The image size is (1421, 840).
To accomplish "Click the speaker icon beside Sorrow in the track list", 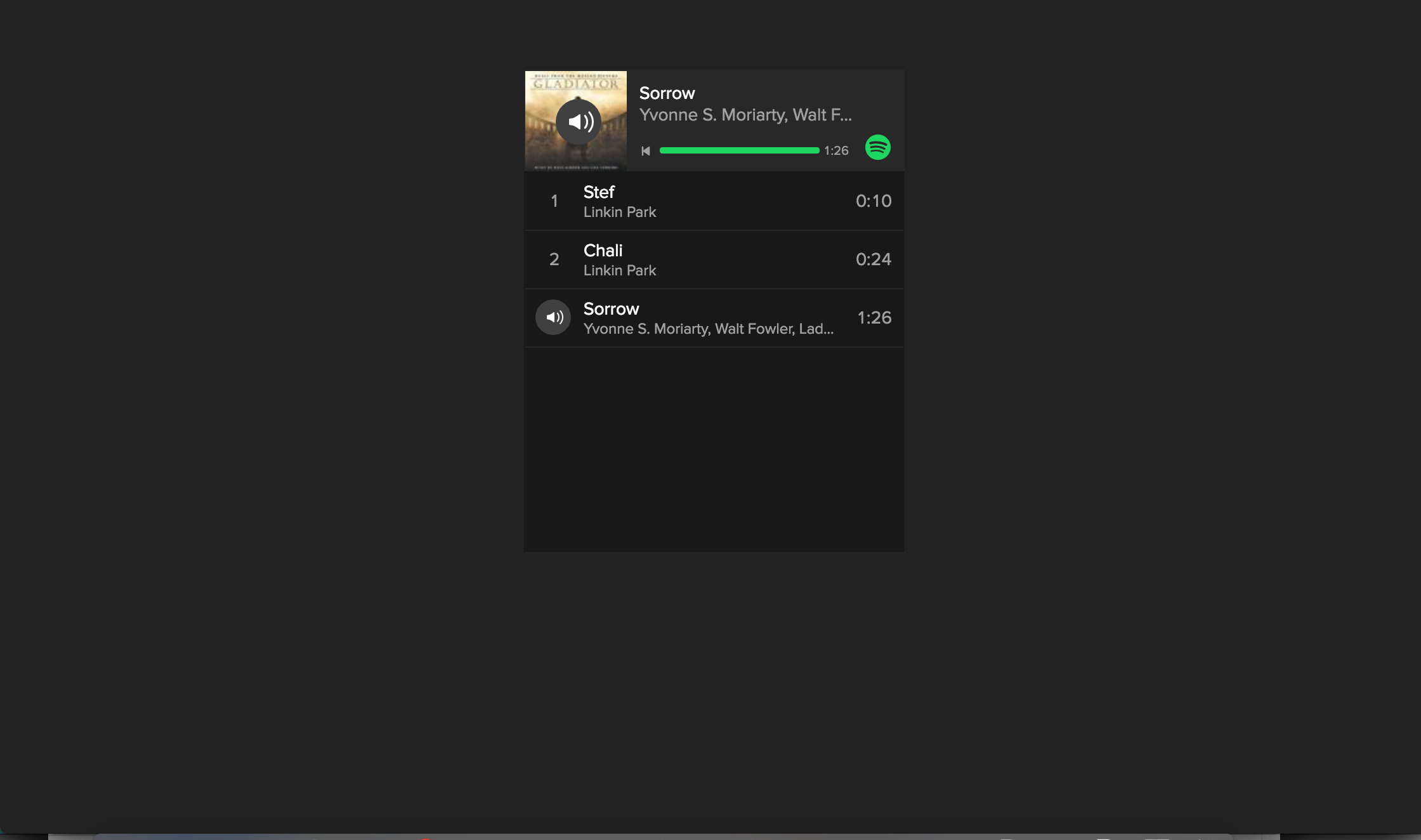I will click(553, 317).
